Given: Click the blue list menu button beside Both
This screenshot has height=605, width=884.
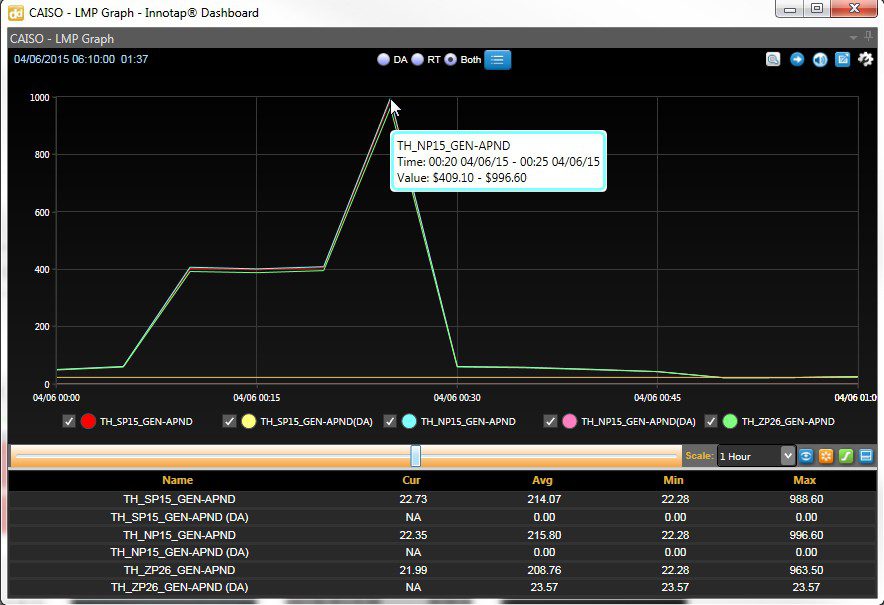Looking at the screenshot, I should pyautogui.click(x=497, y=60).
